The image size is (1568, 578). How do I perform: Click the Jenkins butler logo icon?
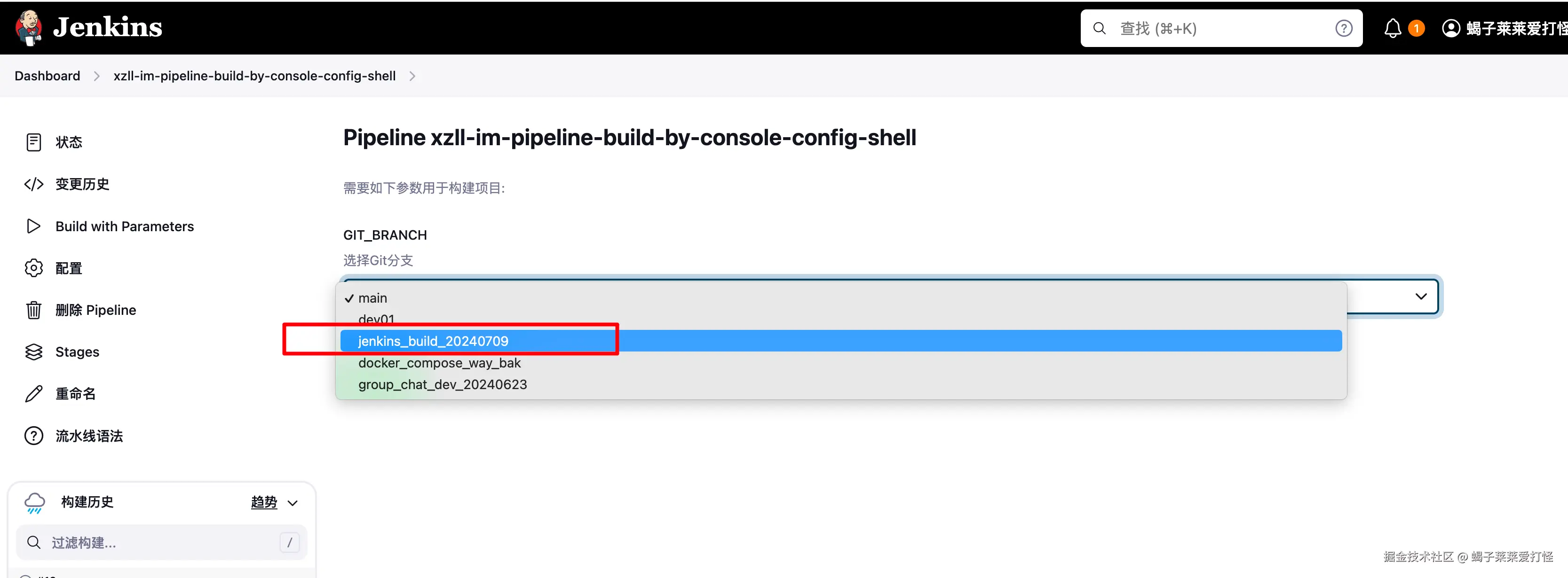click(29, 27)
